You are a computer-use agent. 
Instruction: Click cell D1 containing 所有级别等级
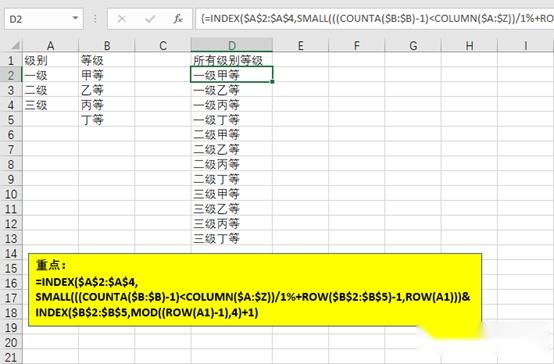click(232, 60)
